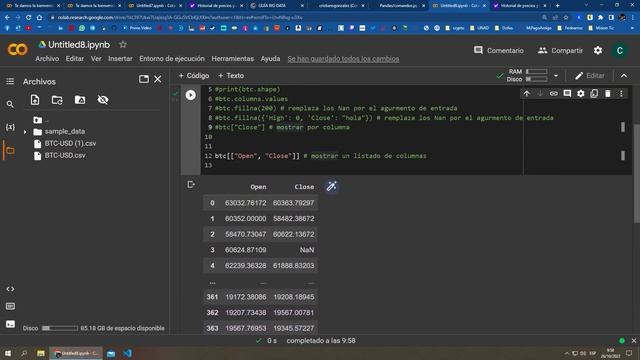The height and width of the screenshot is (360, 640).
Task: Upload a file to session storage
Action: (x=35, y=100)
